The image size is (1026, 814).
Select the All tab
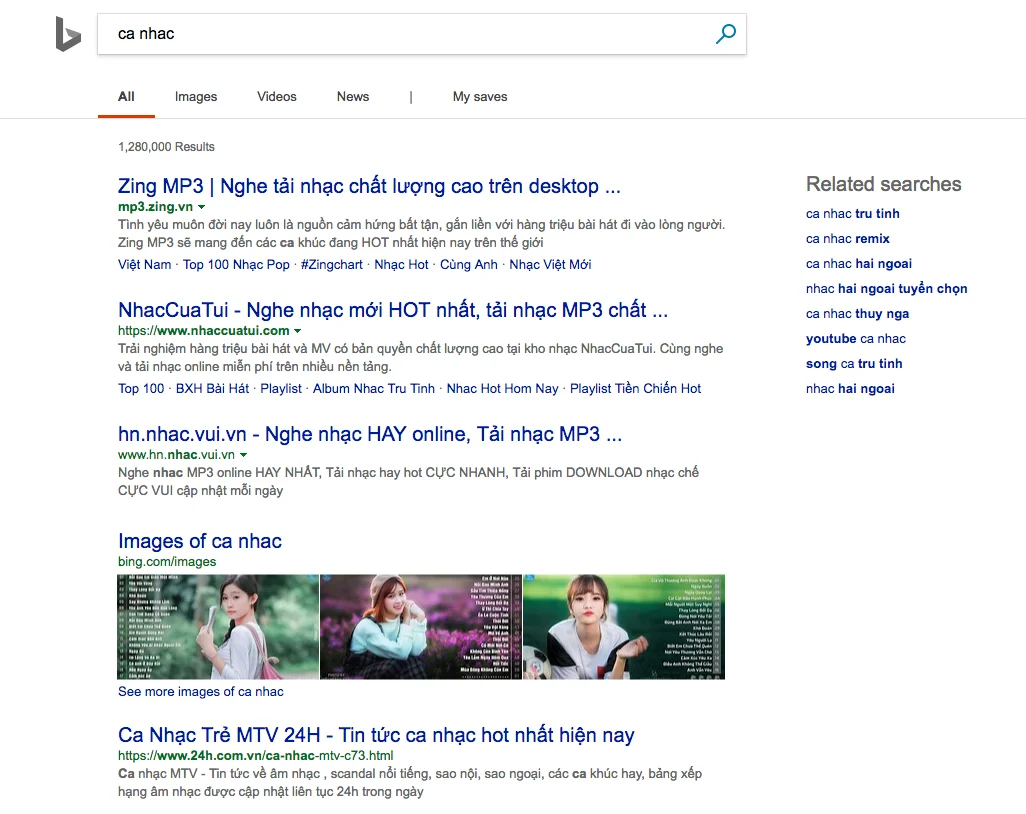[126, 97]
